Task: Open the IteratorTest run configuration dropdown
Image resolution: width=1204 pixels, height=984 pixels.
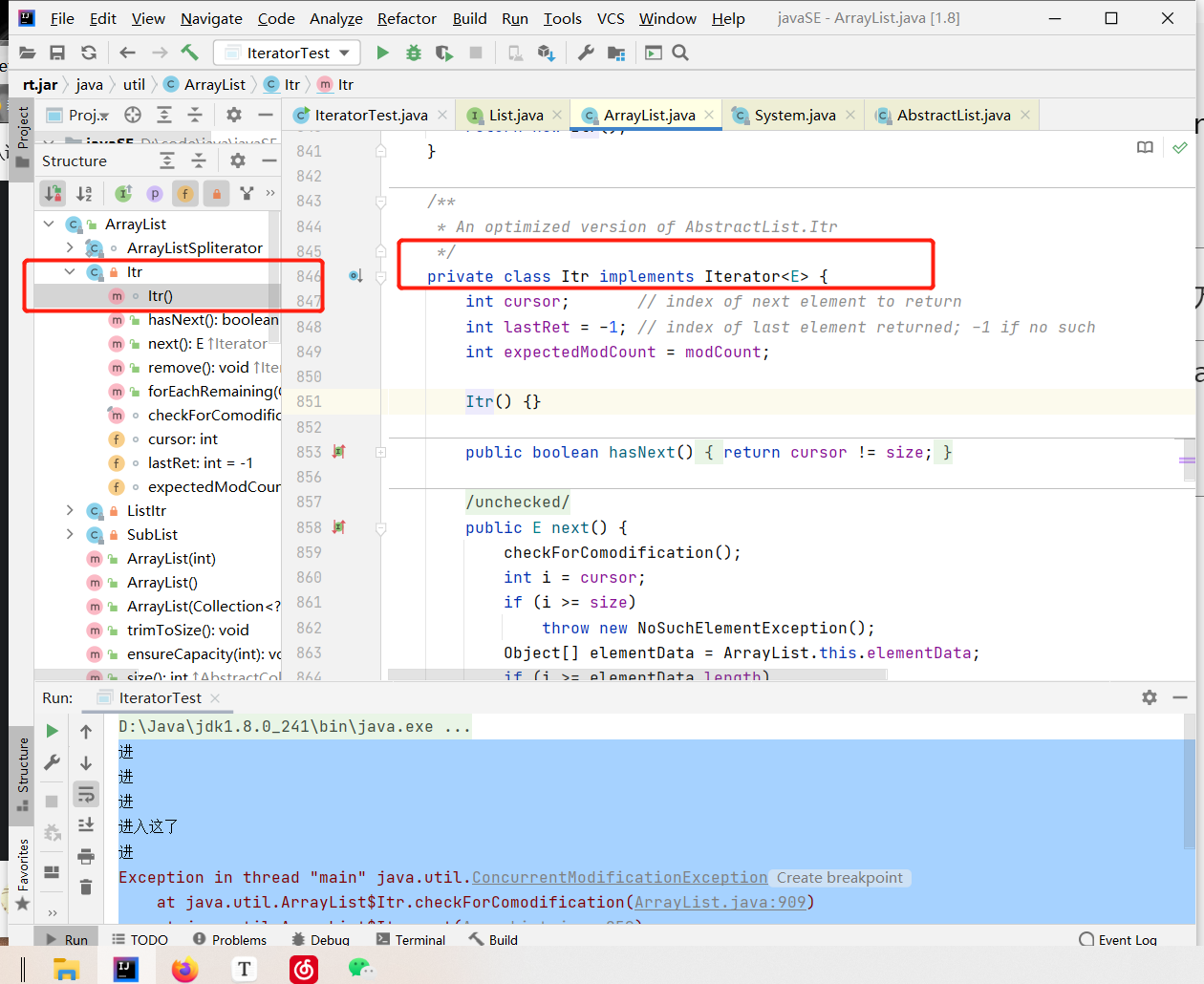Action: [288, 53]
